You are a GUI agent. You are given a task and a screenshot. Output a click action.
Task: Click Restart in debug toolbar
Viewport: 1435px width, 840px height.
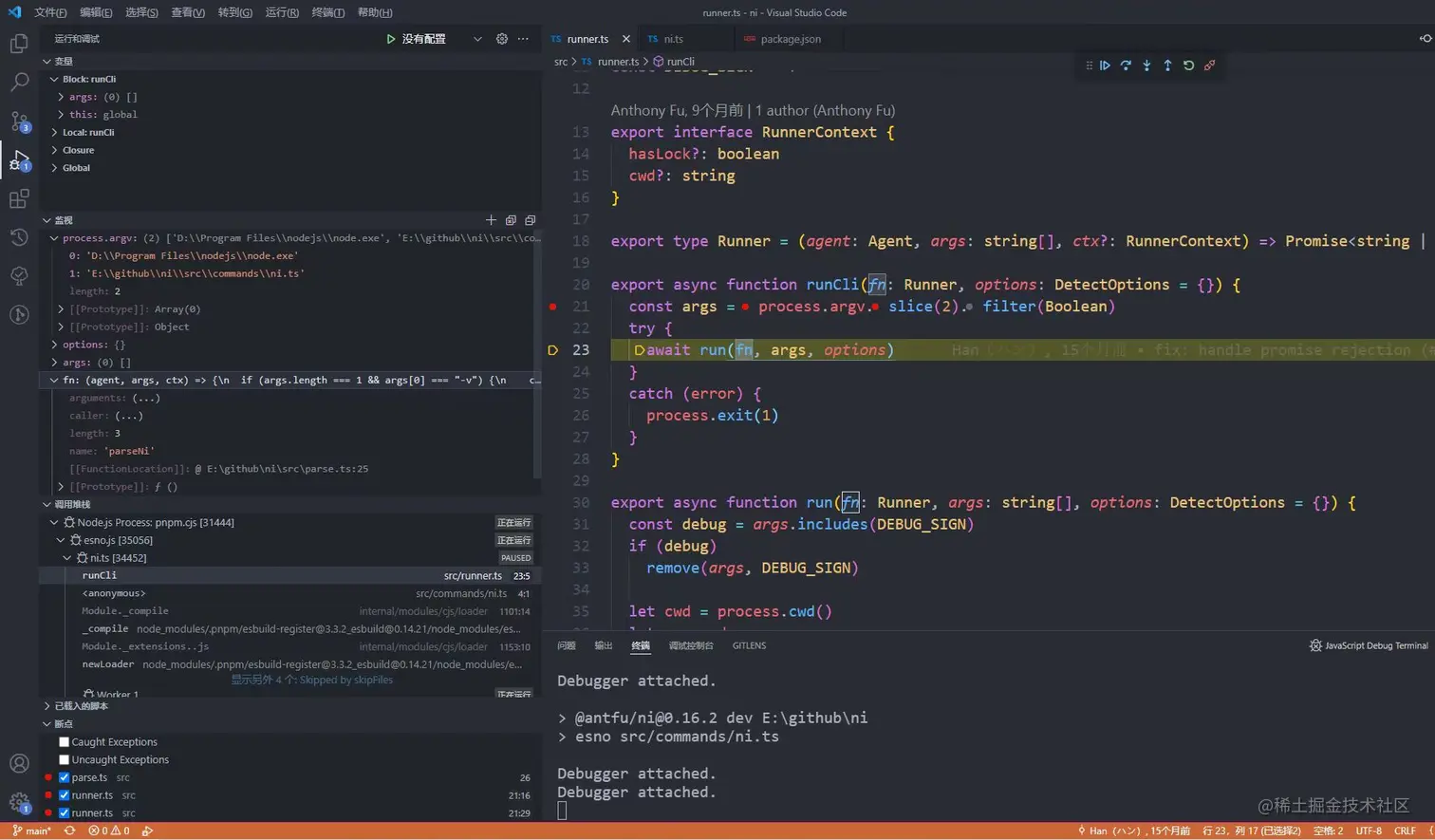1188,65
